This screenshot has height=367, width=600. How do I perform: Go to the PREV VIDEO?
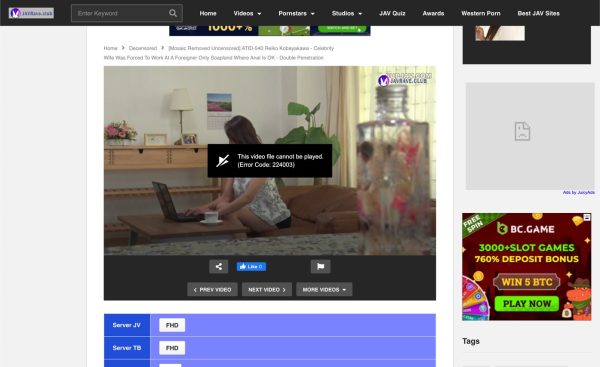tap(212, 290)
